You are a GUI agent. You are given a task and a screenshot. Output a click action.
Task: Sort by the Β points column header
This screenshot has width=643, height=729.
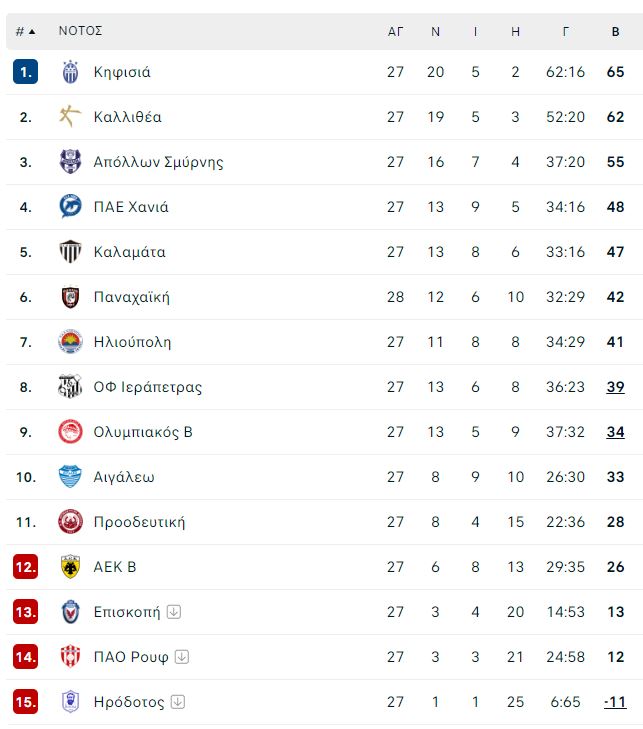coord(615,32)
